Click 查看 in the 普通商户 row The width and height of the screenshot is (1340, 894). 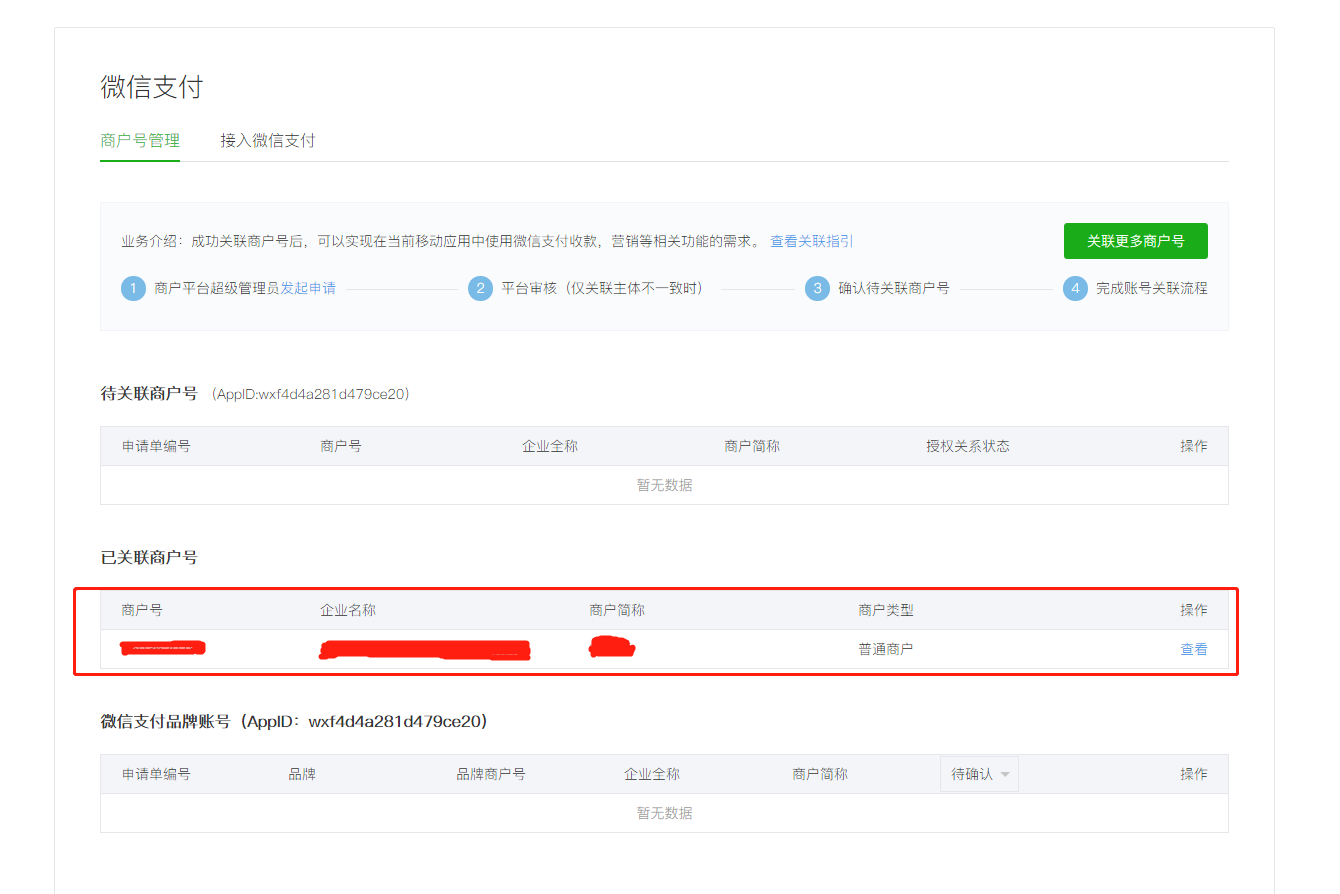coord(1194,649)
